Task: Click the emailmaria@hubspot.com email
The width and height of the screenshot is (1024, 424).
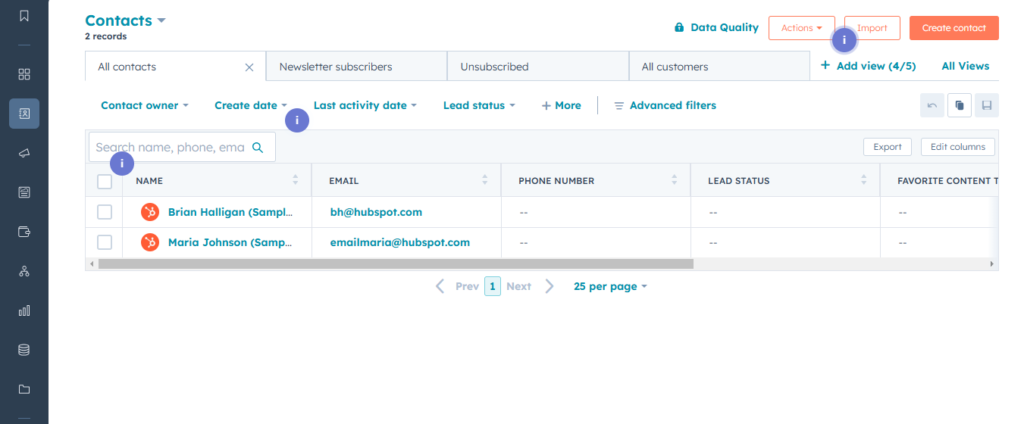Action: pos(400,242)
